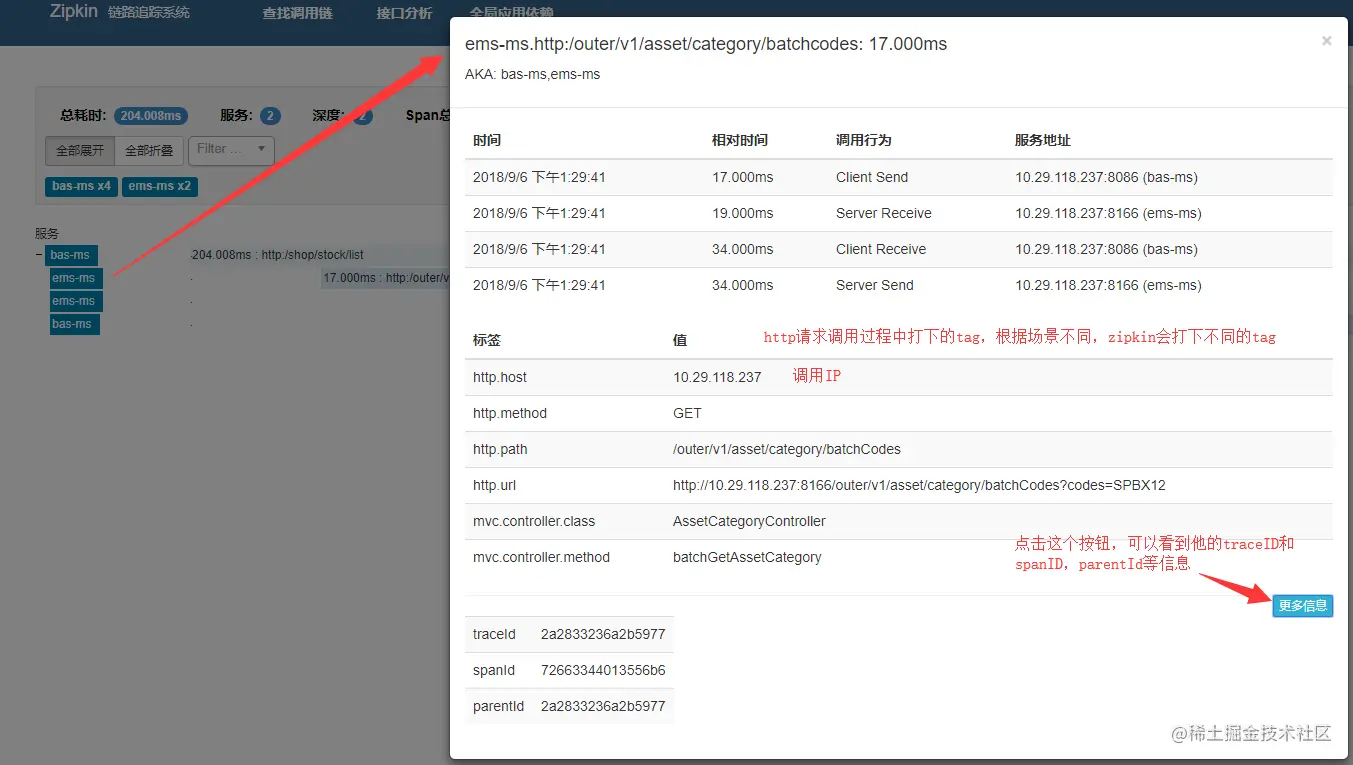
Task: Click the mvc.controller.method tag name
Action: (541, 557)
